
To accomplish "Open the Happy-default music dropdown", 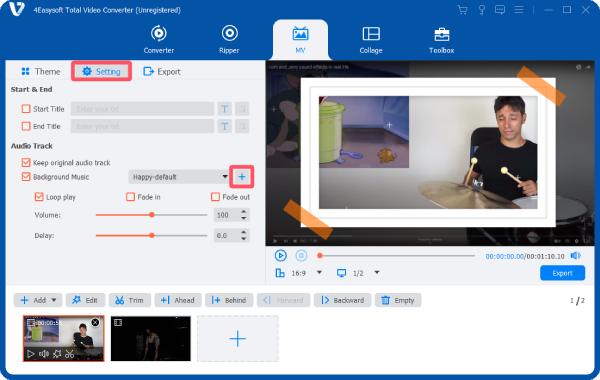I will (179, 177).
